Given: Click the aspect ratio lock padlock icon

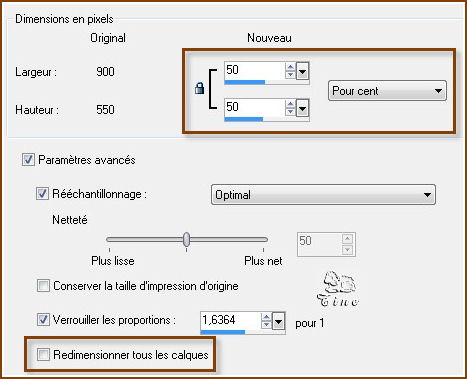Looking at the screenshot, I should click(199, 88).
